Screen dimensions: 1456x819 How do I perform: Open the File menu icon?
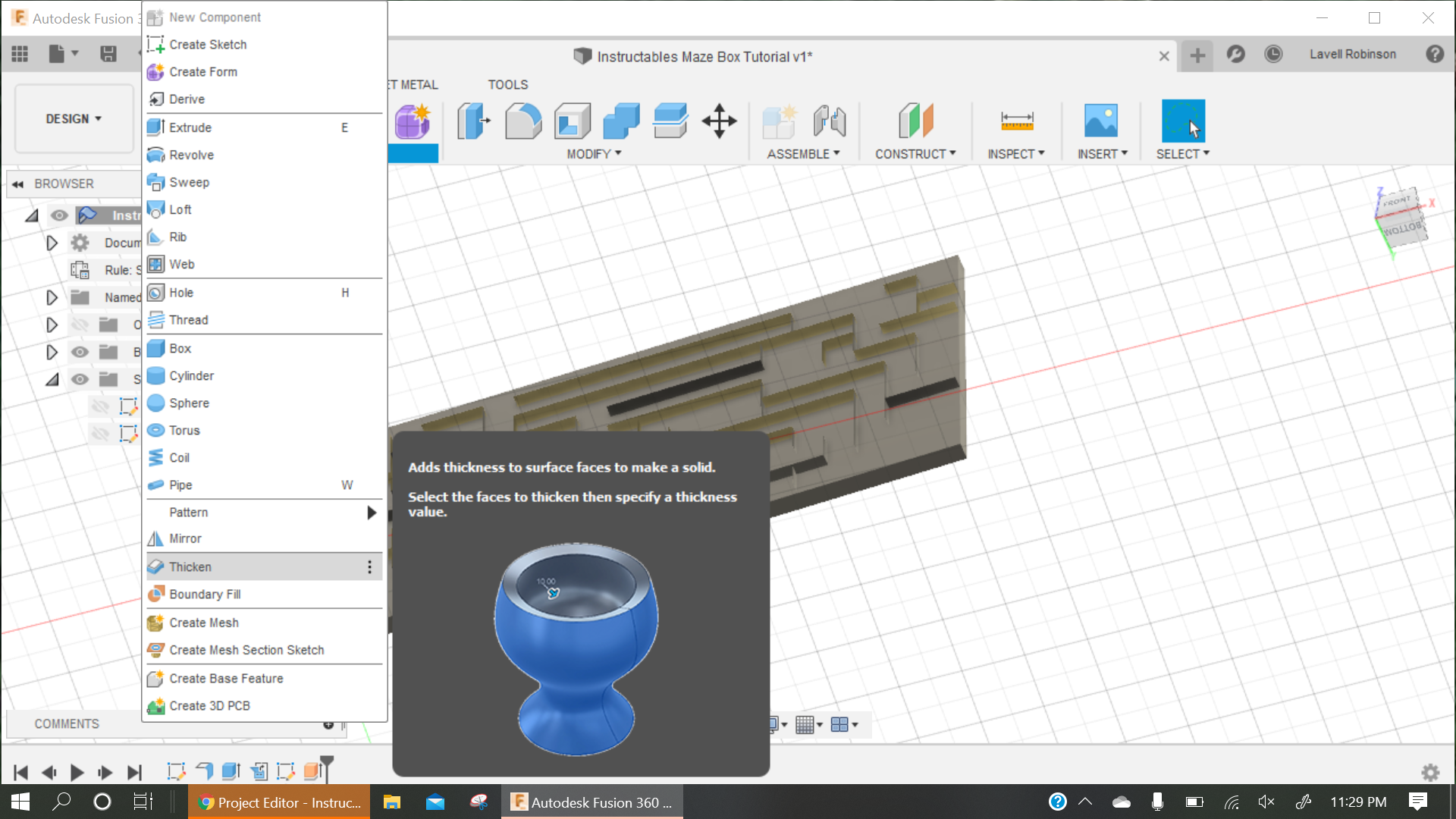[x=63, y=54]
